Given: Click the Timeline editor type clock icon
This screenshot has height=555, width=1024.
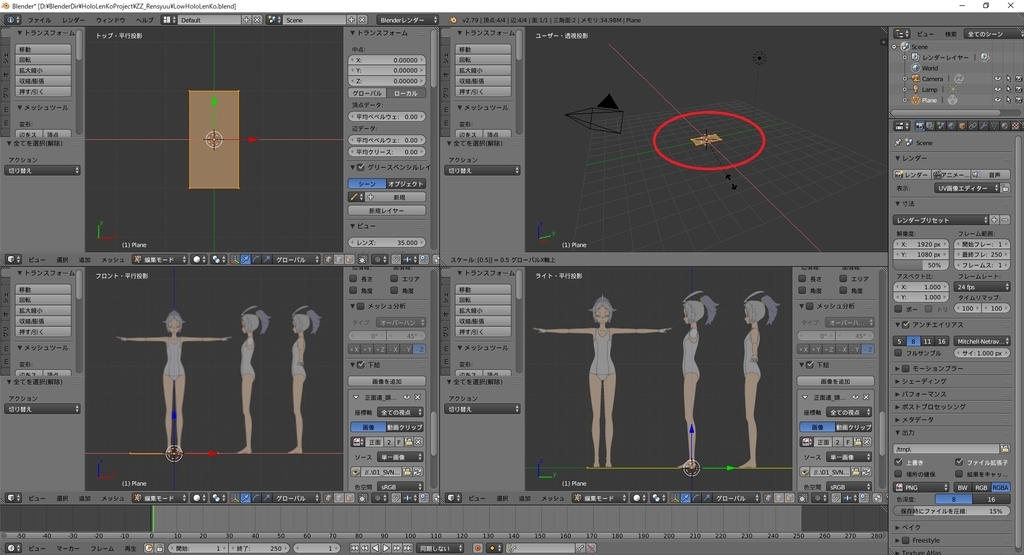Looking at the screenshot, I should (x=11, y=548).
